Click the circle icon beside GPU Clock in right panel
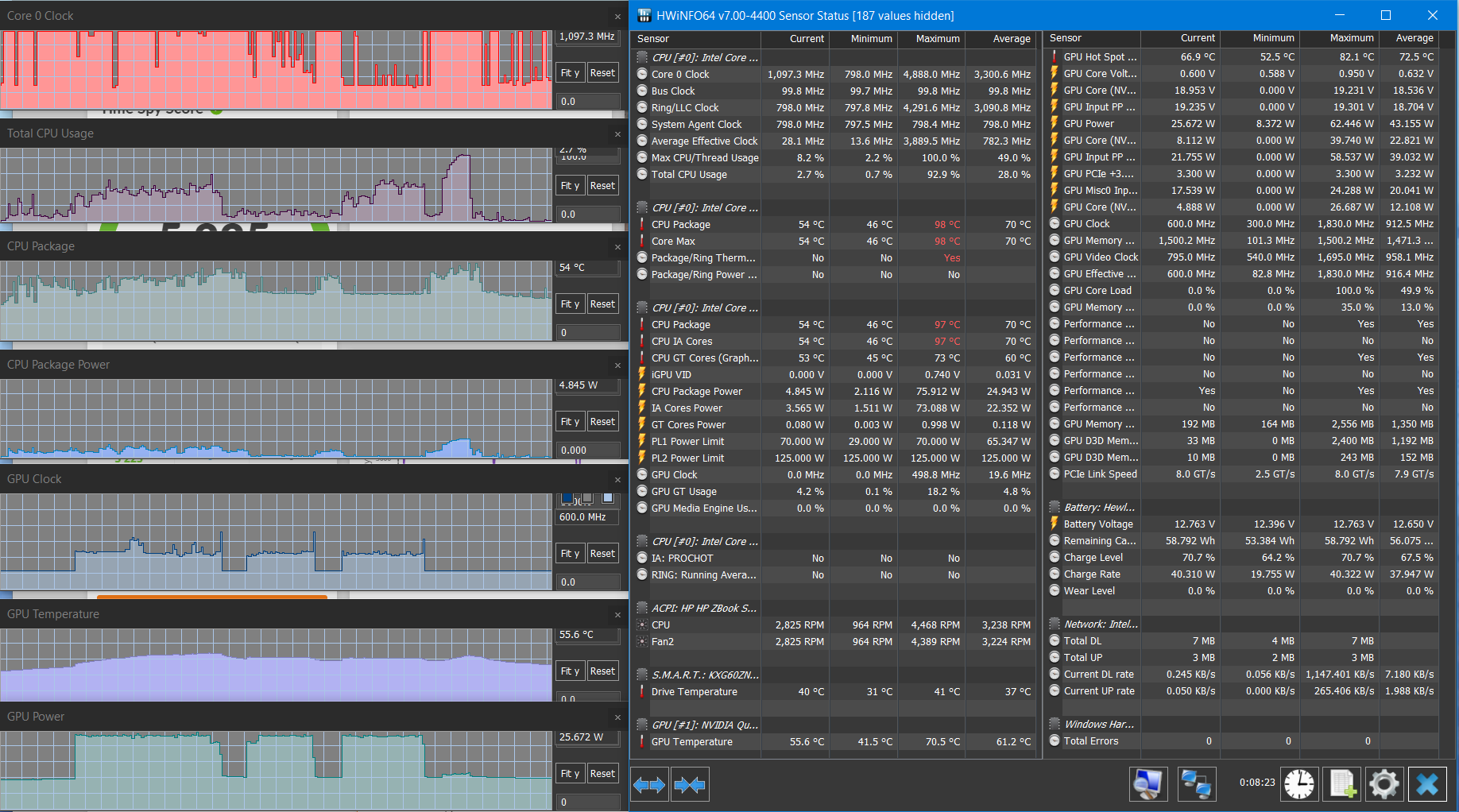This screenshot has width=1459, height=812. (1055, 223)
